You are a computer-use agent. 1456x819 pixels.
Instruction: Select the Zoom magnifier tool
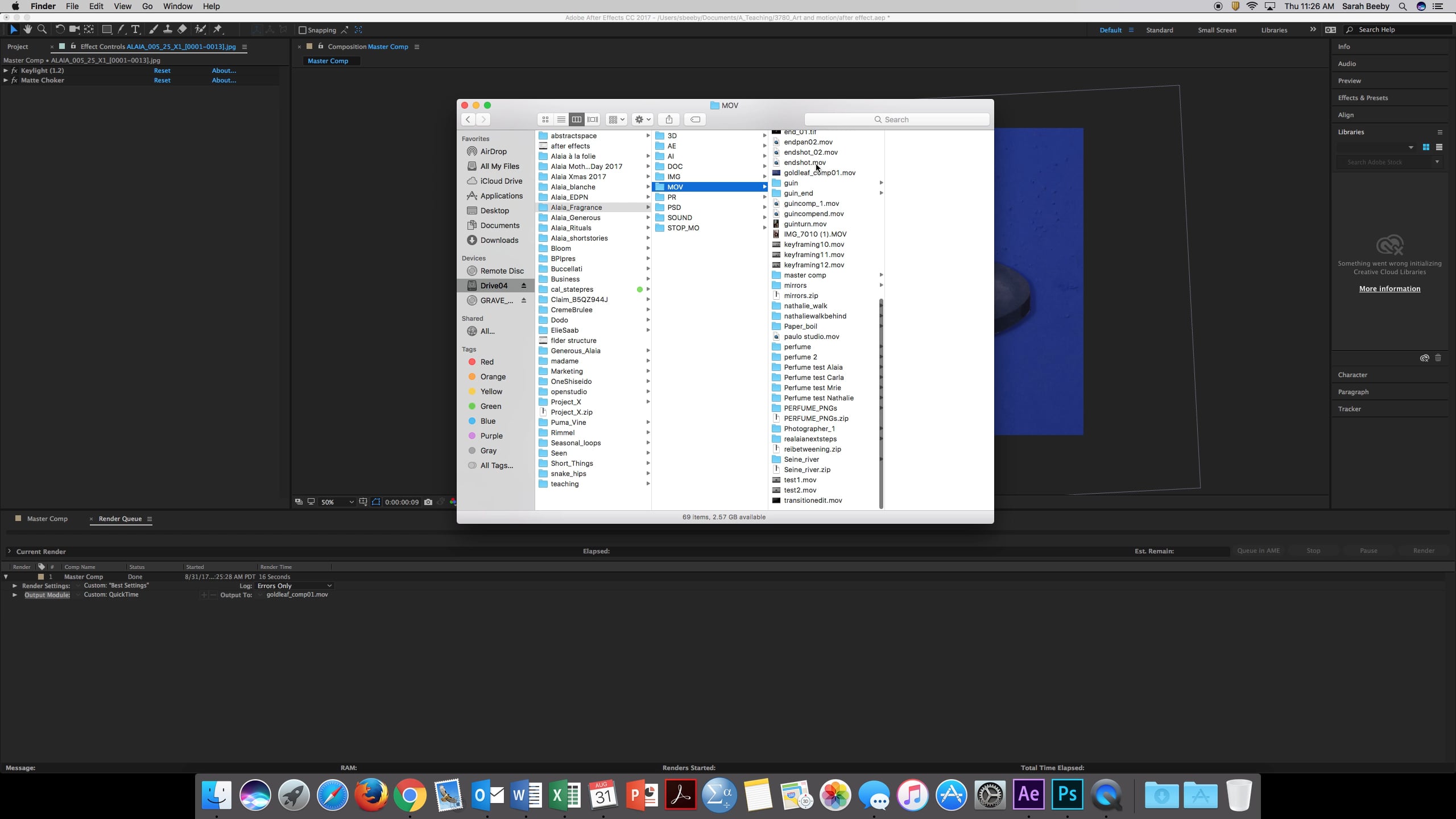tap(42, 30)
